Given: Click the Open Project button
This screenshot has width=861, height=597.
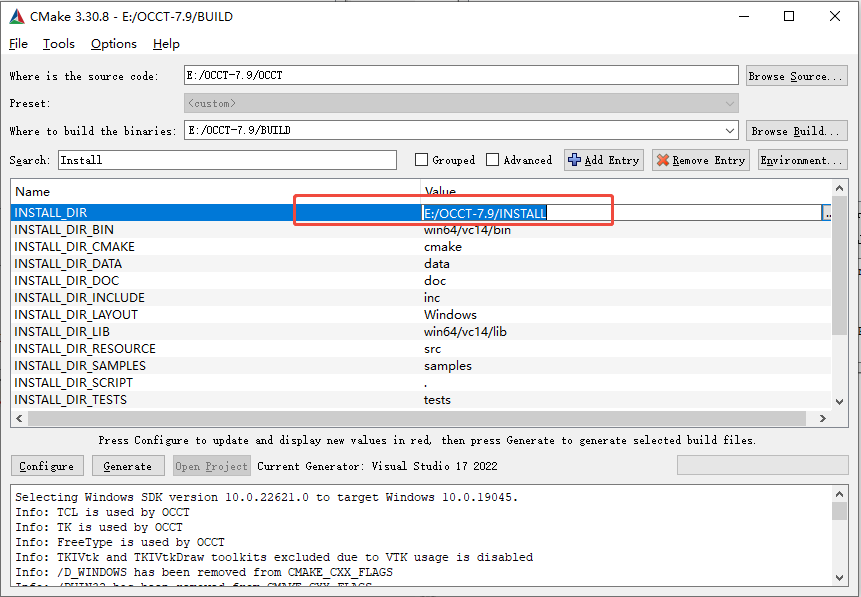Looking at the screenshot, I should click(211, 466).
